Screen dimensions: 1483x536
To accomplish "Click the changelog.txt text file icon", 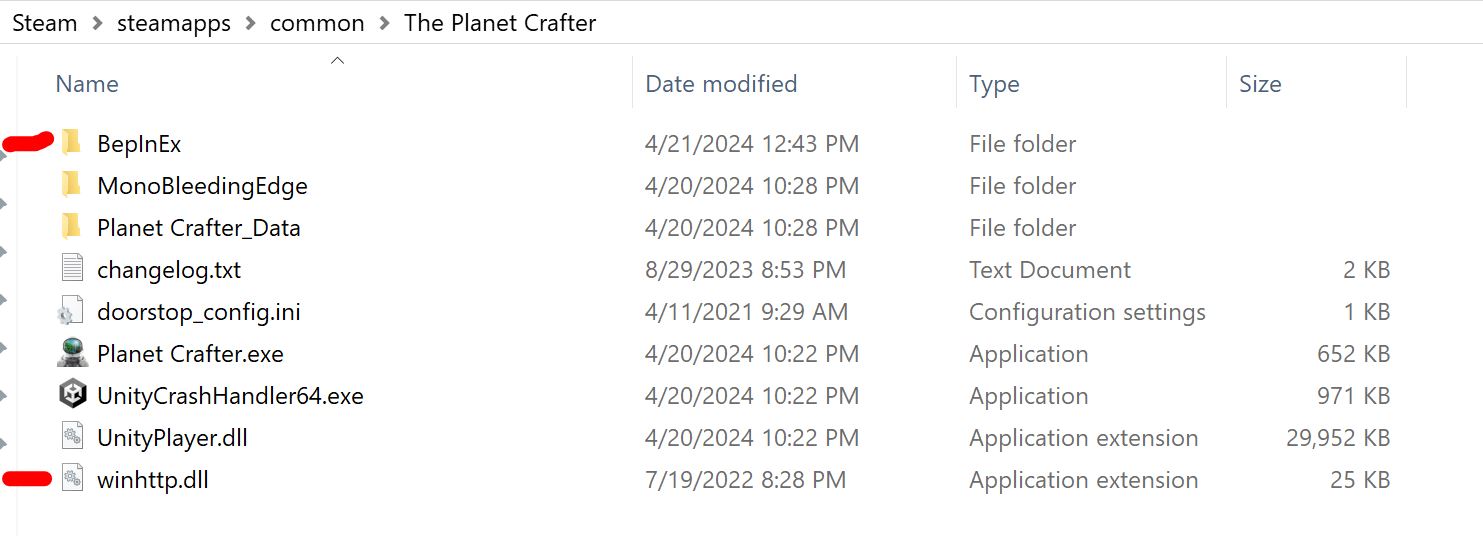I will (71, 269).
